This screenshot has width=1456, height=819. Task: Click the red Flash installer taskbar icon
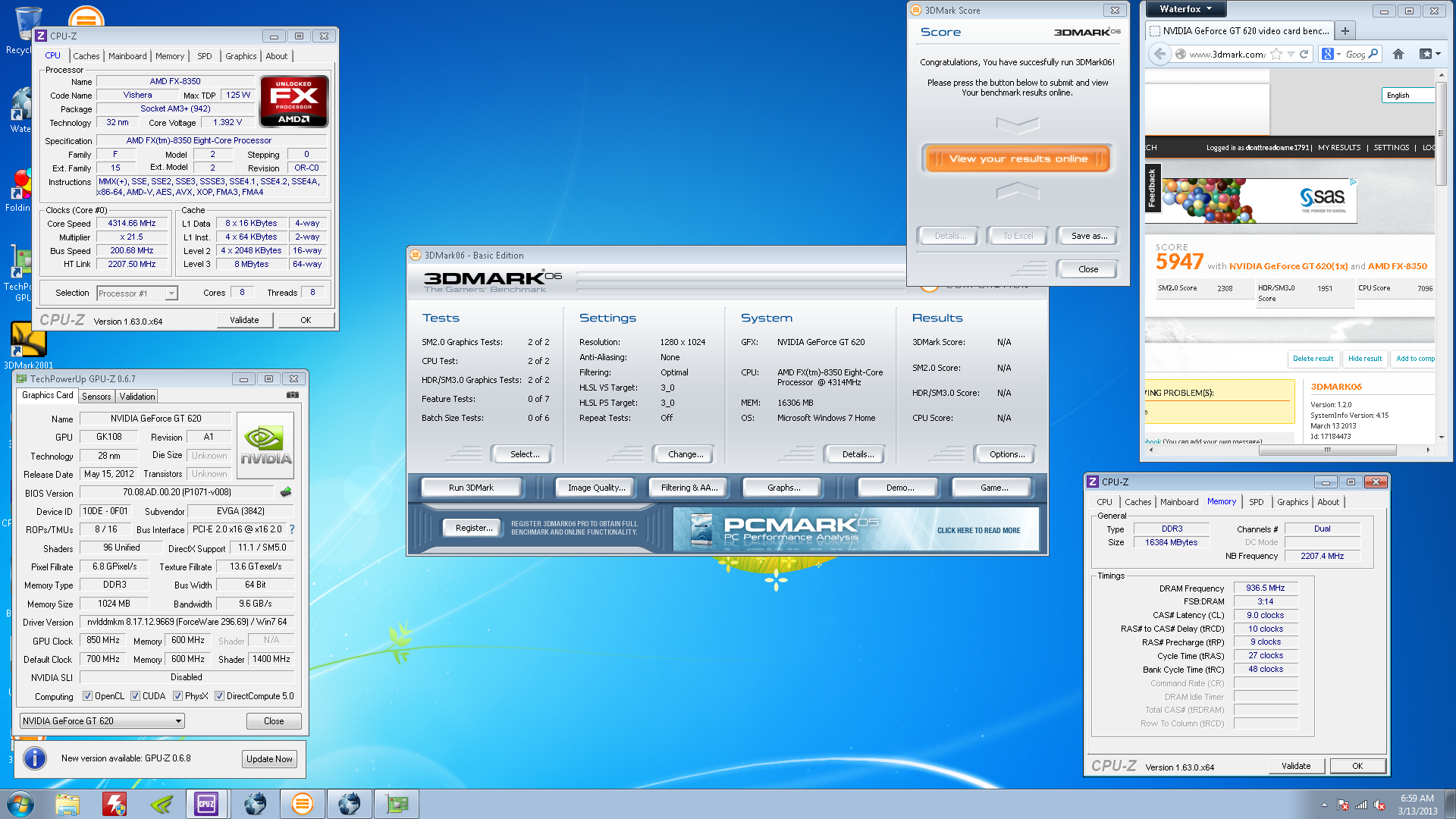pos(115,804)
